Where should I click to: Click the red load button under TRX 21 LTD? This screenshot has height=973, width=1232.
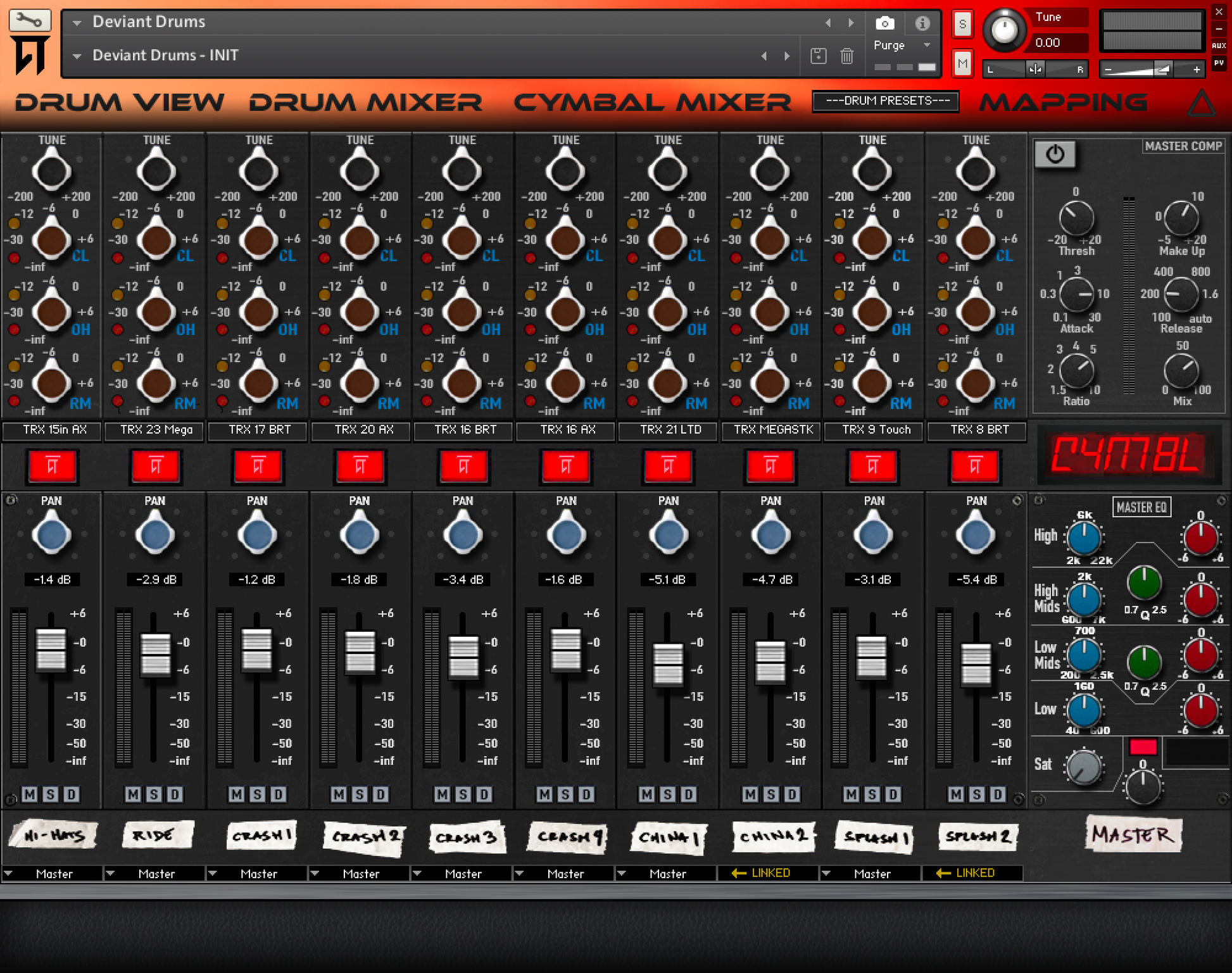668,467
